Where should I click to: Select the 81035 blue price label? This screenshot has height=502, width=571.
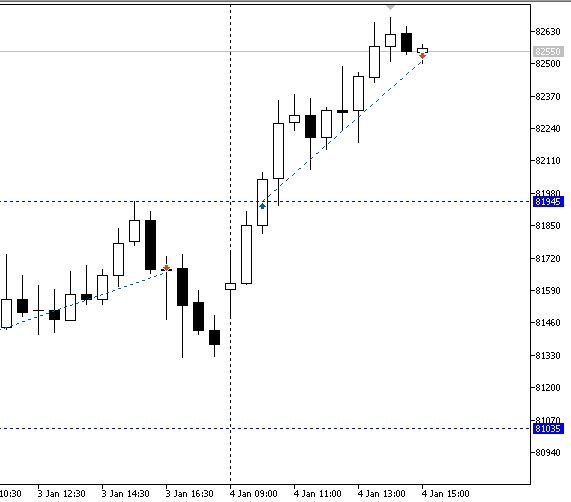pyautogui.click(x=548, y=428)
